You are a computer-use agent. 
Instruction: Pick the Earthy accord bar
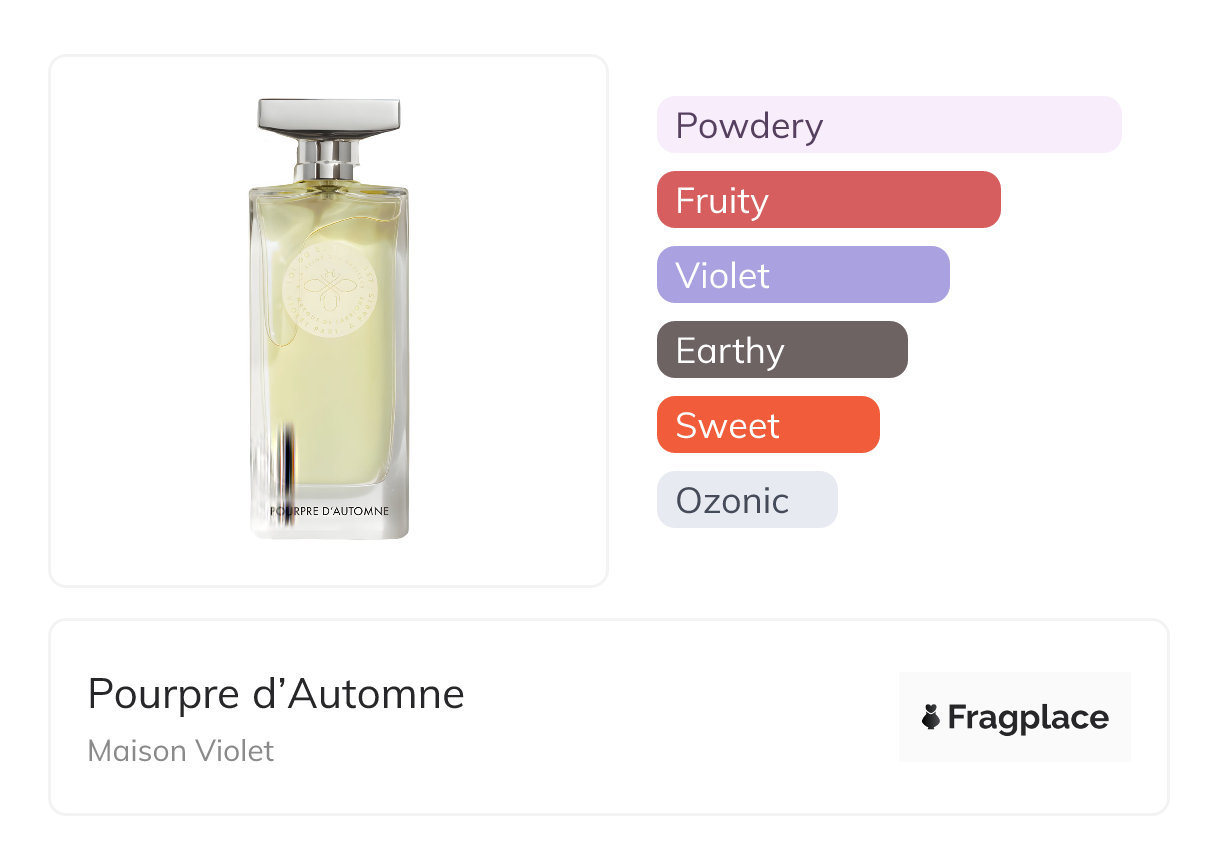781,350
